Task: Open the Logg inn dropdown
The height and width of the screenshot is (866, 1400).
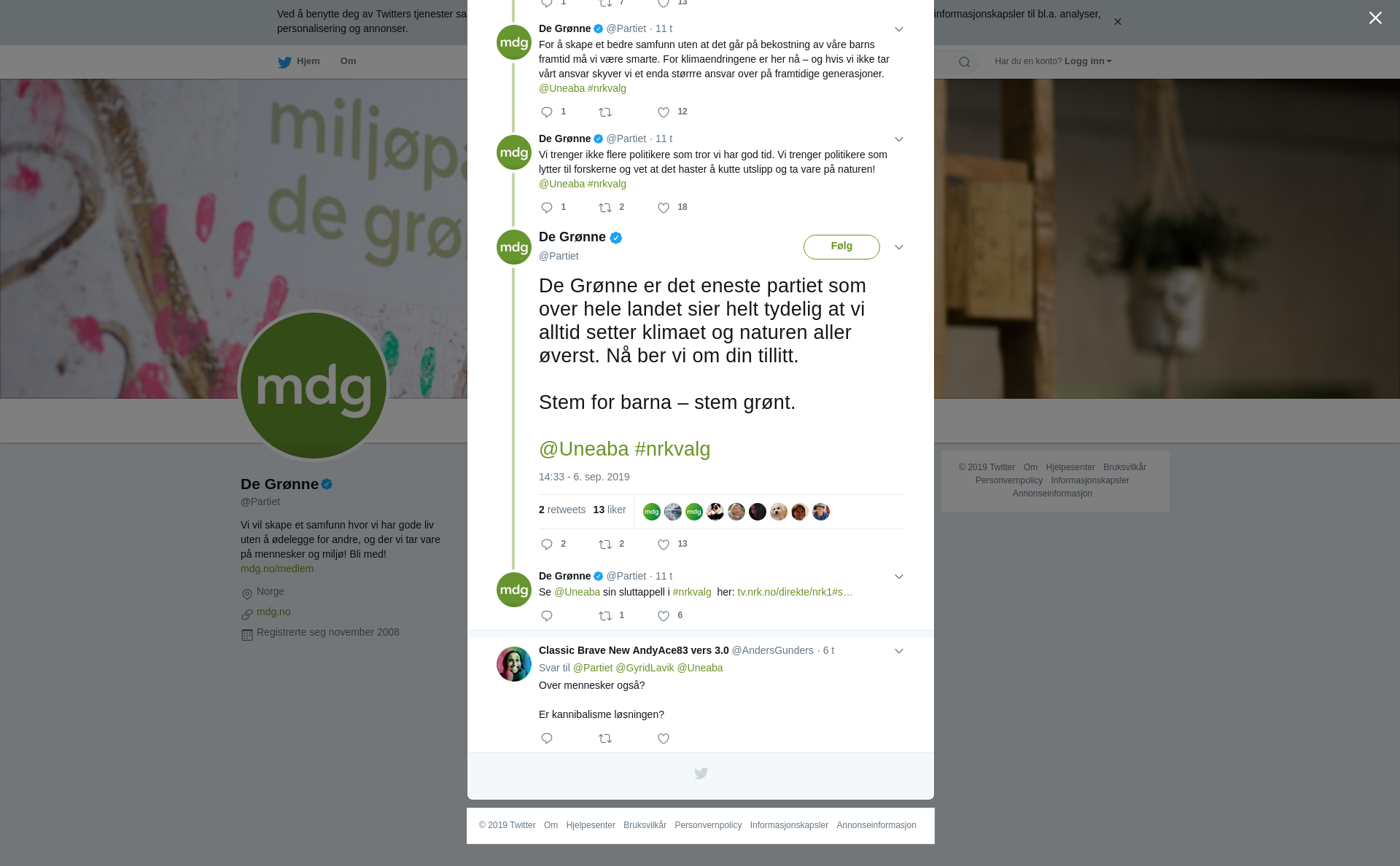Action: tap(1087, 61)
